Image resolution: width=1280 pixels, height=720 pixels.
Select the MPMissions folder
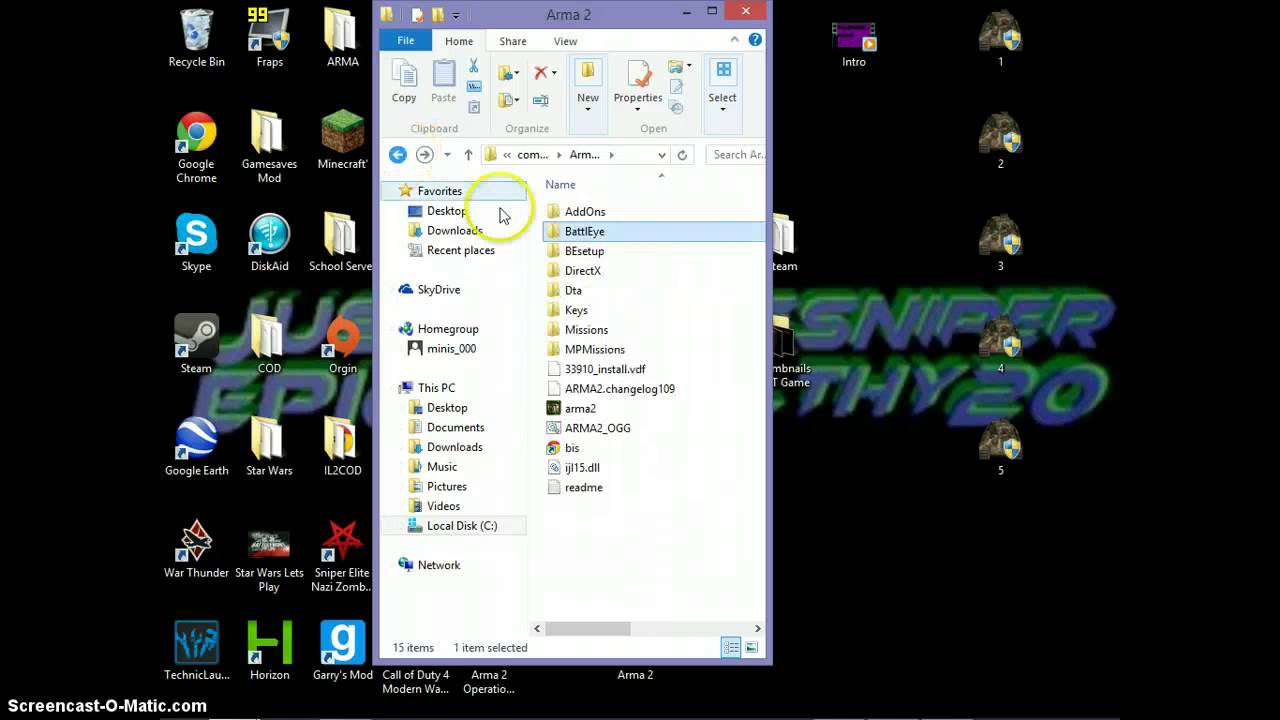(x=594, y=349)
